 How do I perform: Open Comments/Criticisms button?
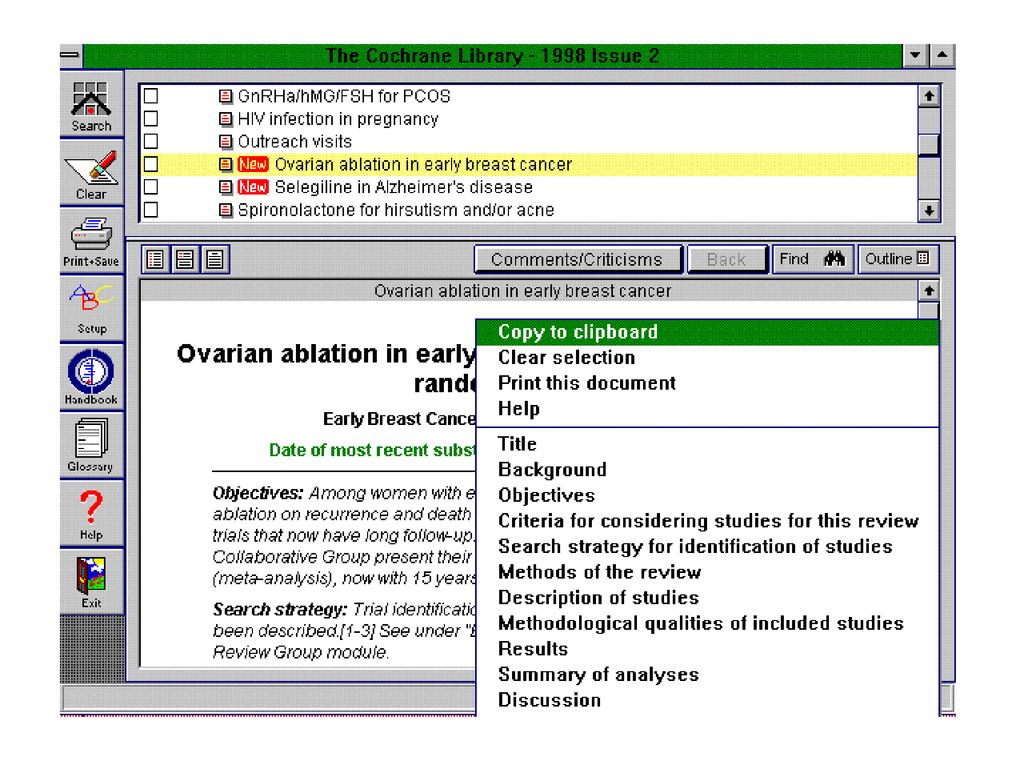578,260
